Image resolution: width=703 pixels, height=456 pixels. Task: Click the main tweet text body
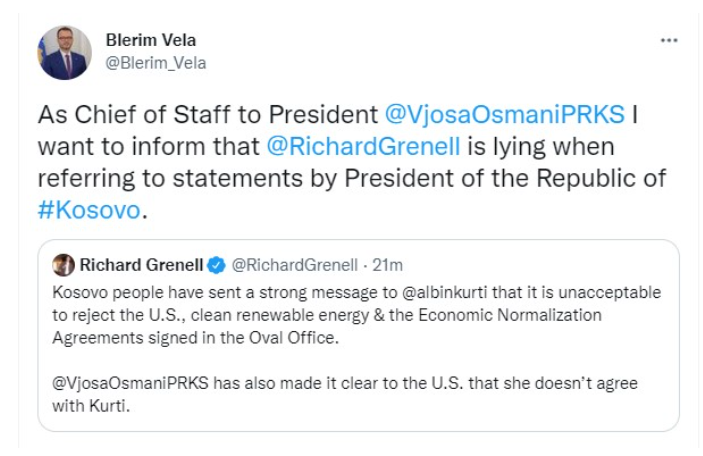[x=352, y=162]
